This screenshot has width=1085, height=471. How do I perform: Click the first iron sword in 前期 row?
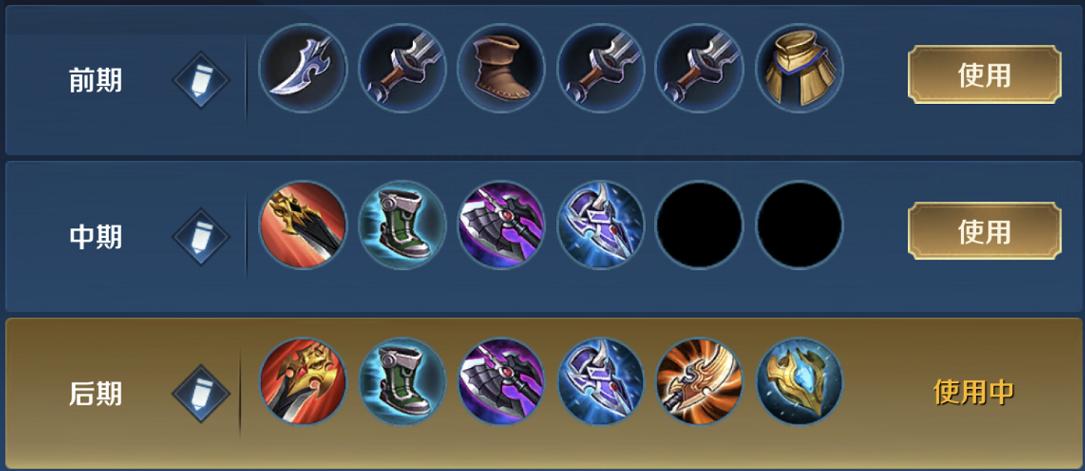point(402,68)
